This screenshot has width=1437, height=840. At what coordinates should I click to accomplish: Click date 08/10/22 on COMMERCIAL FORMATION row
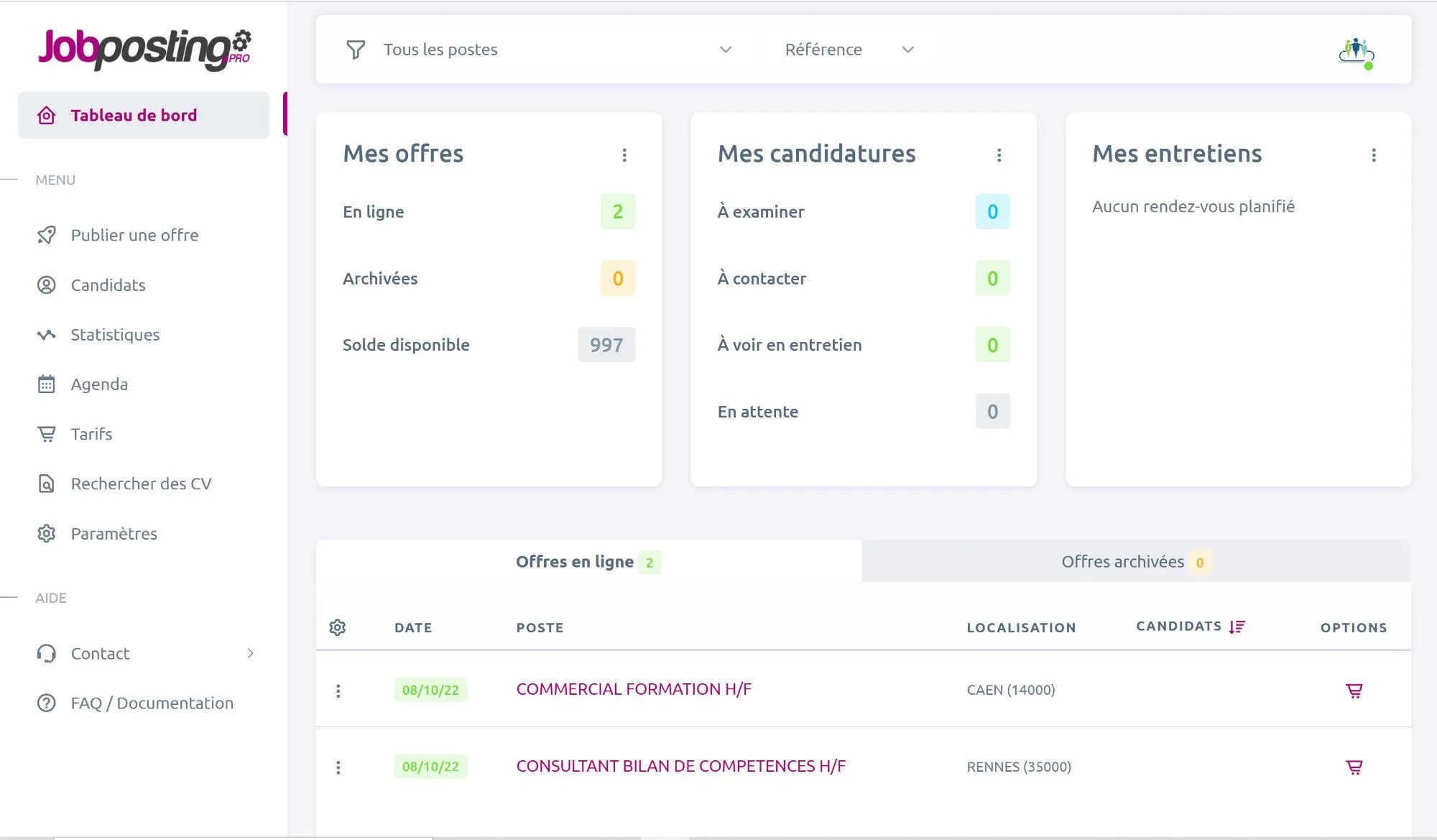point(430,690)
